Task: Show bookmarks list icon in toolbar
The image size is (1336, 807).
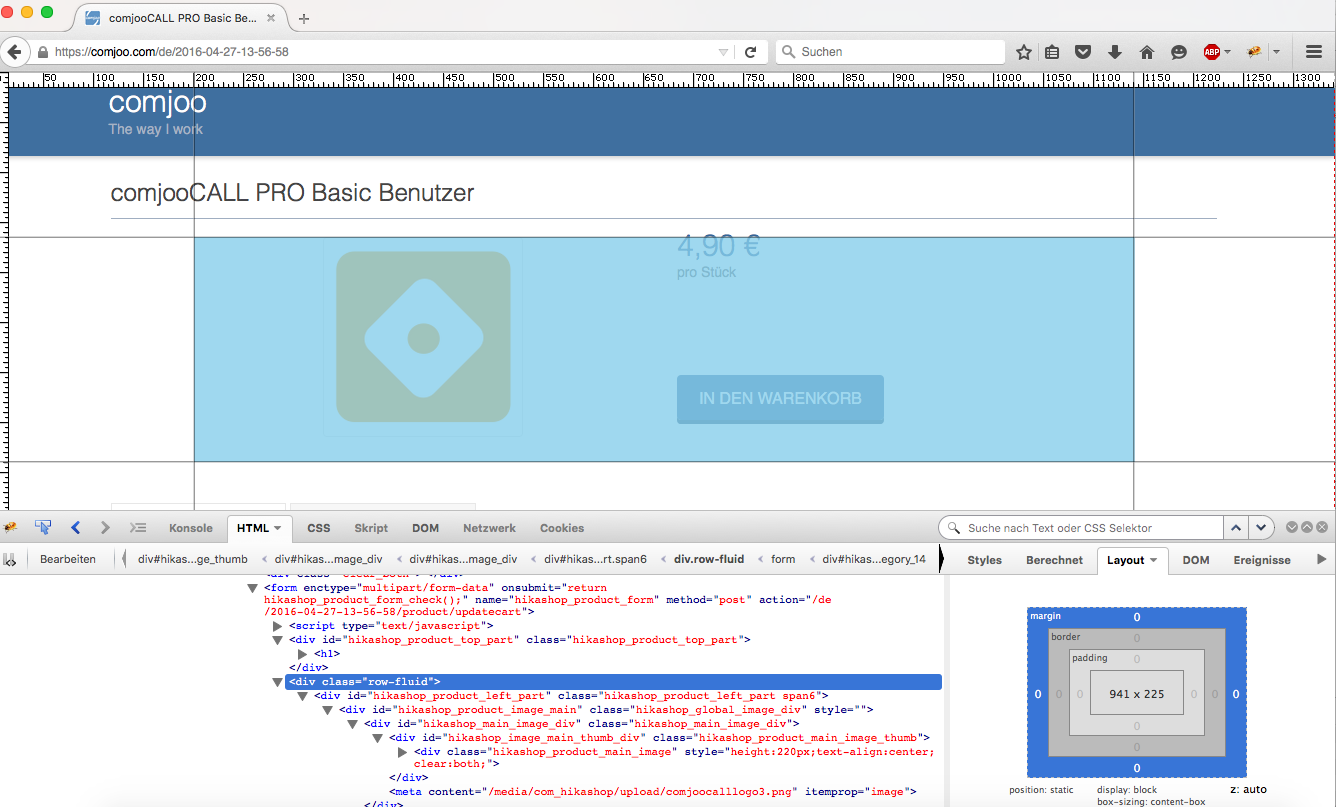Action: (1052, 52)
